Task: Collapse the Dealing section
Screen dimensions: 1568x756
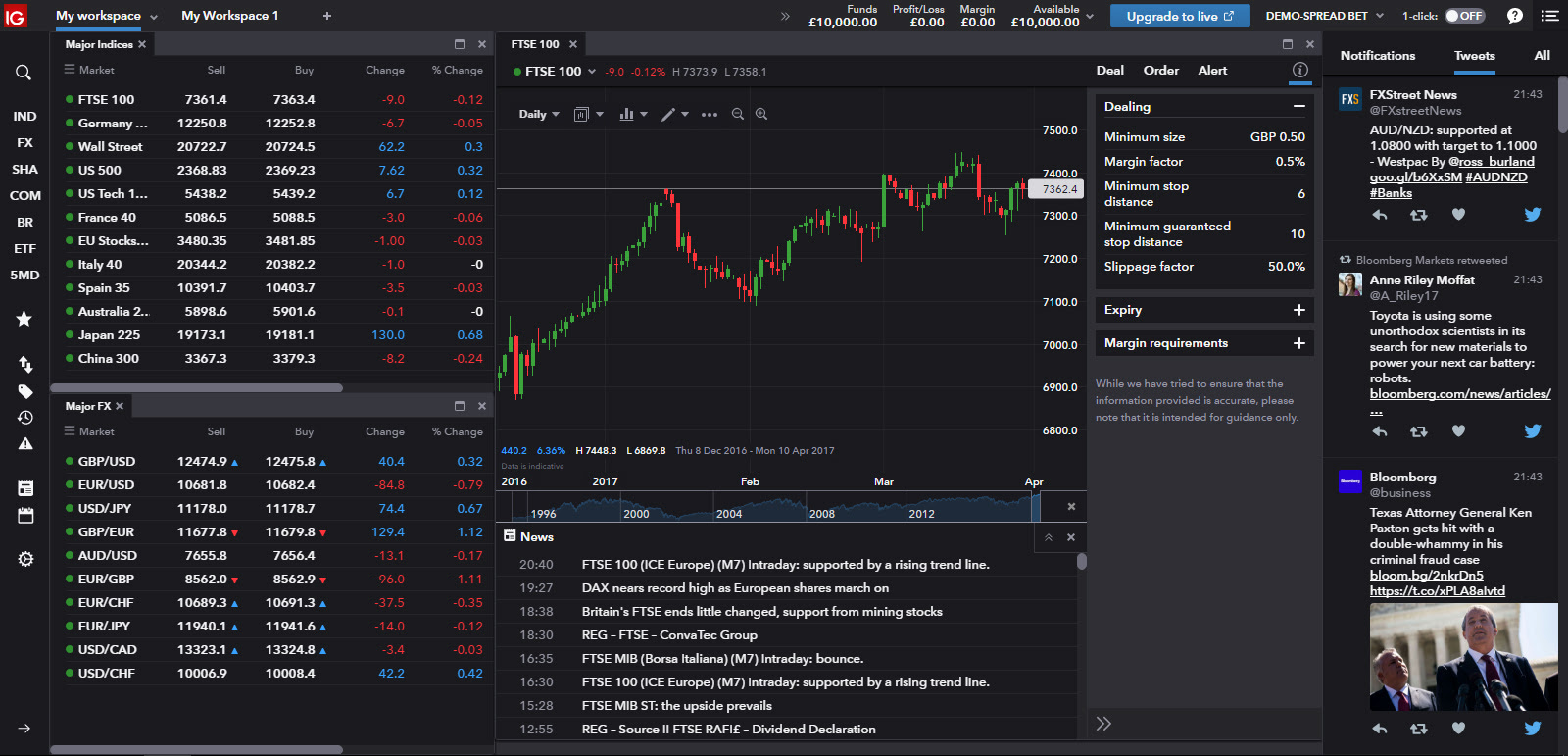Action: coord(1298,107)
